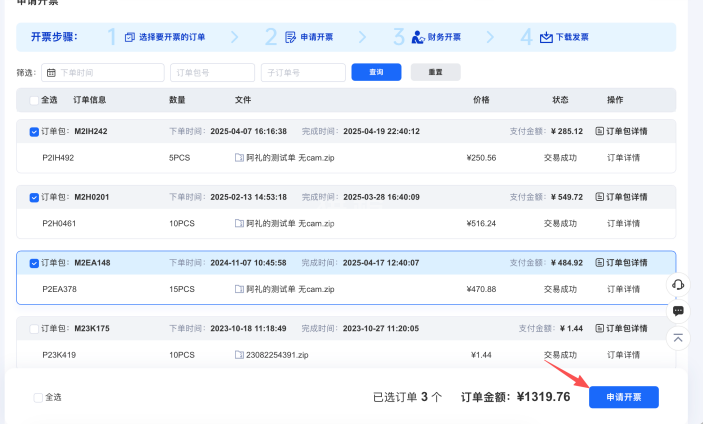Toggle the bottom bar 全选 checkbox

click(38, 398)
